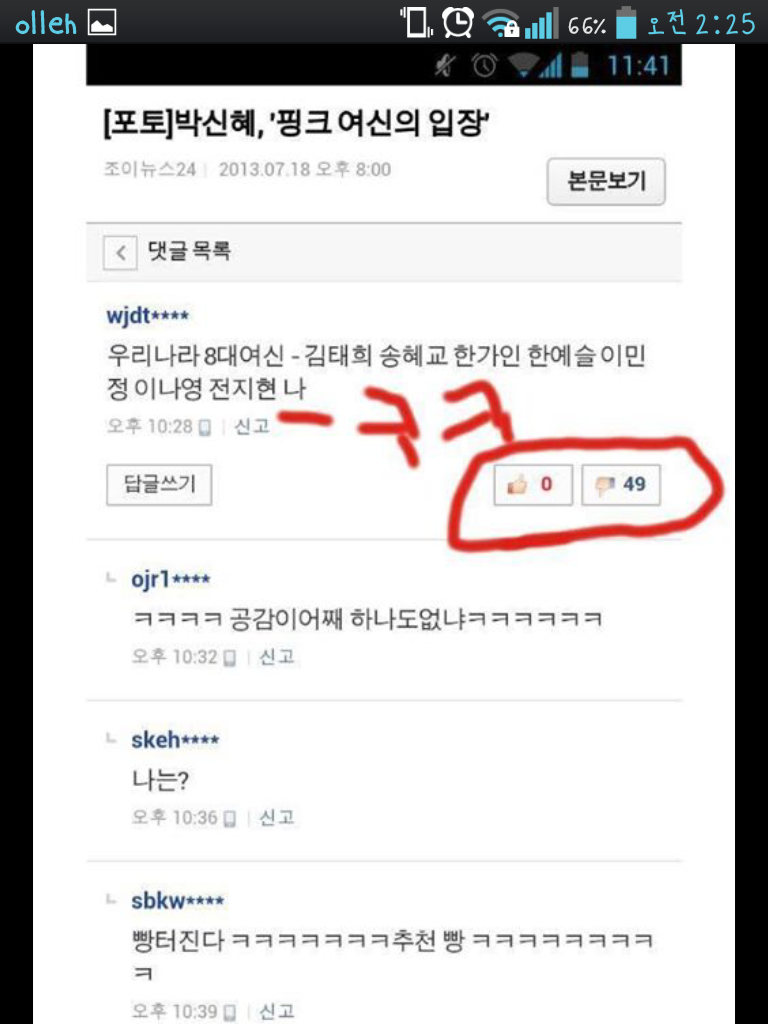Tap the alarm clock icon in the status bar
Screen dimensions: 768x1024
457,22
